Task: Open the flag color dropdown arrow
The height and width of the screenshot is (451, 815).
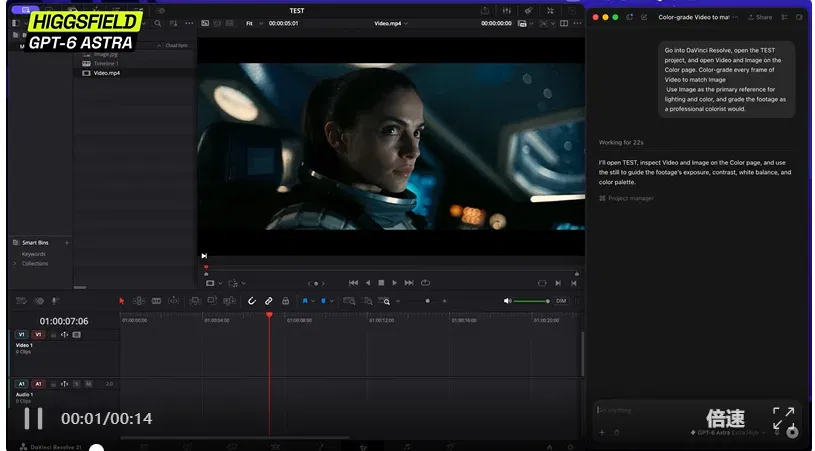Action: click(313, 301)
